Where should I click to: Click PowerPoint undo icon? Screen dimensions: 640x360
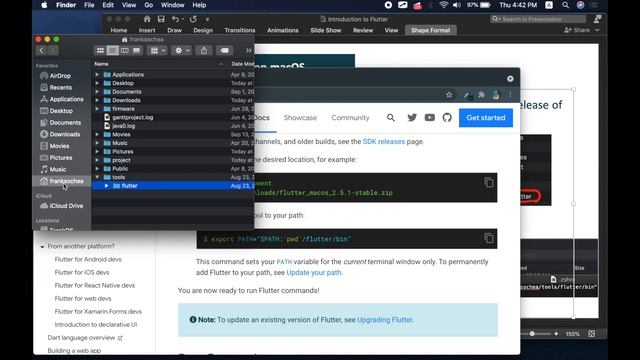pos(175,19)
